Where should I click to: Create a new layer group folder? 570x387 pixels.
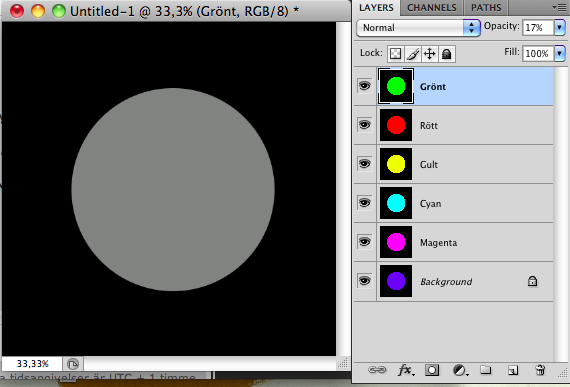coord(485,370)
